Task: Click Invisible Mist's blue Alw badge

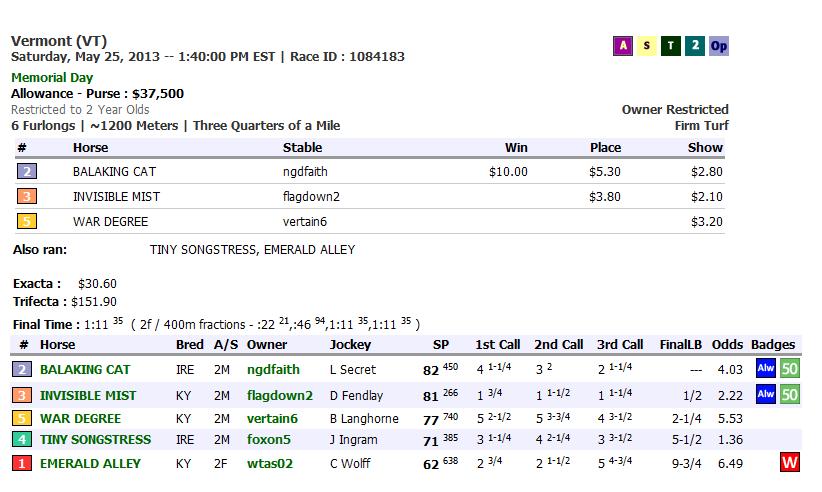Action: (x=766, y=395)
